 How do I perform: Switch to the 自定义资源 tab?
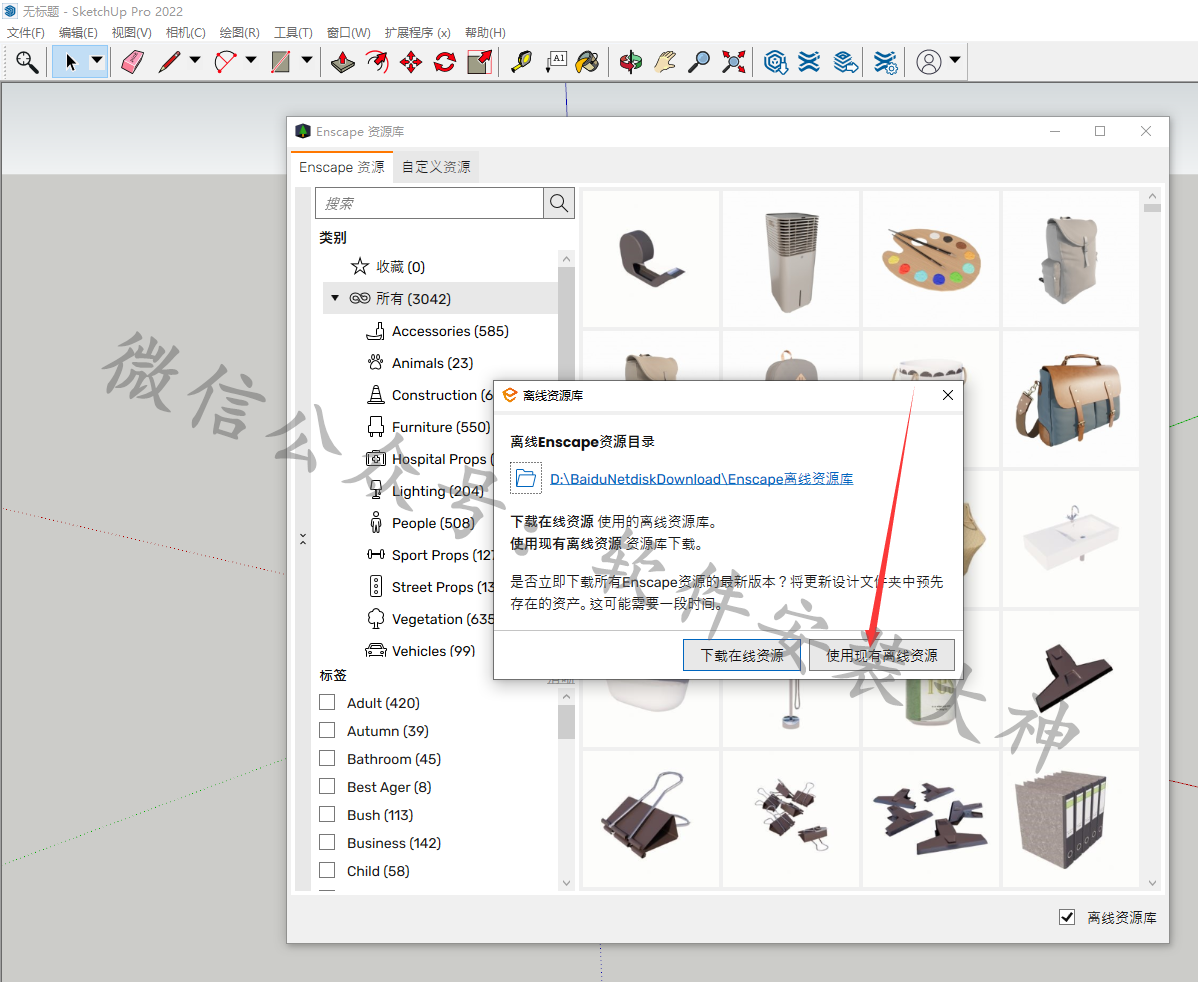pos(436,167)
